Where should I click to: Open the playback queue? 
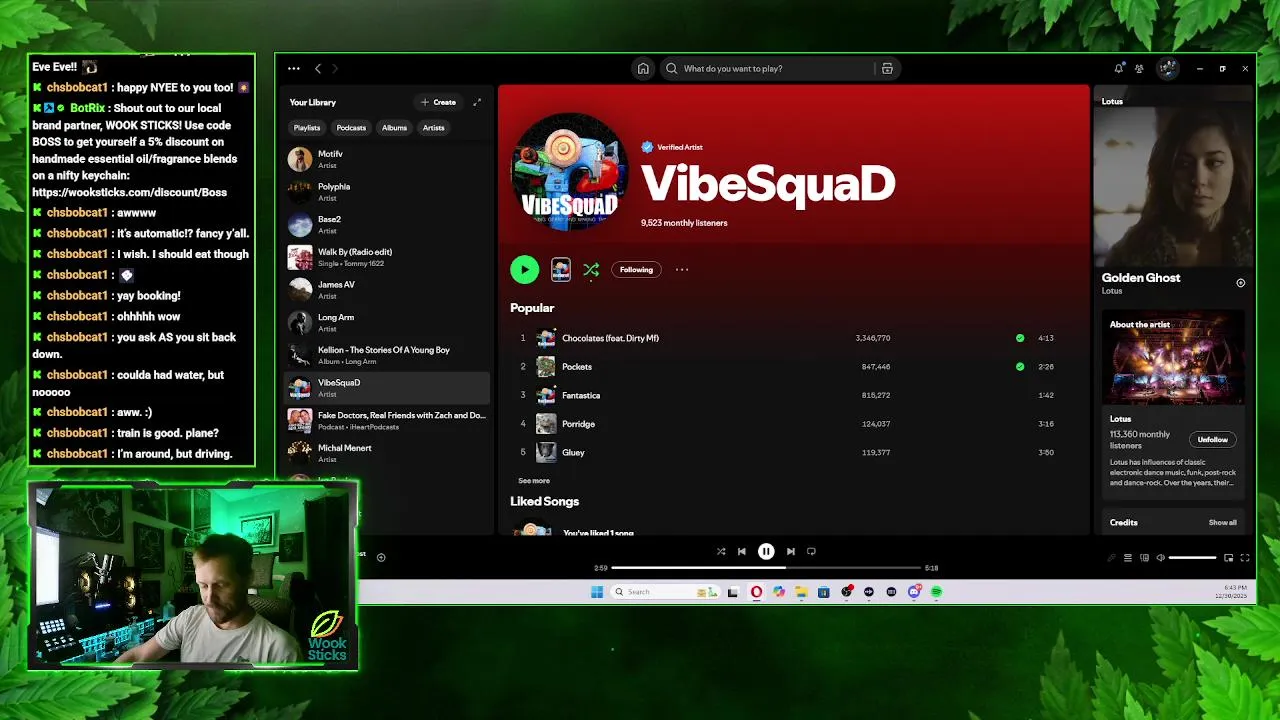coord(1128,558)
